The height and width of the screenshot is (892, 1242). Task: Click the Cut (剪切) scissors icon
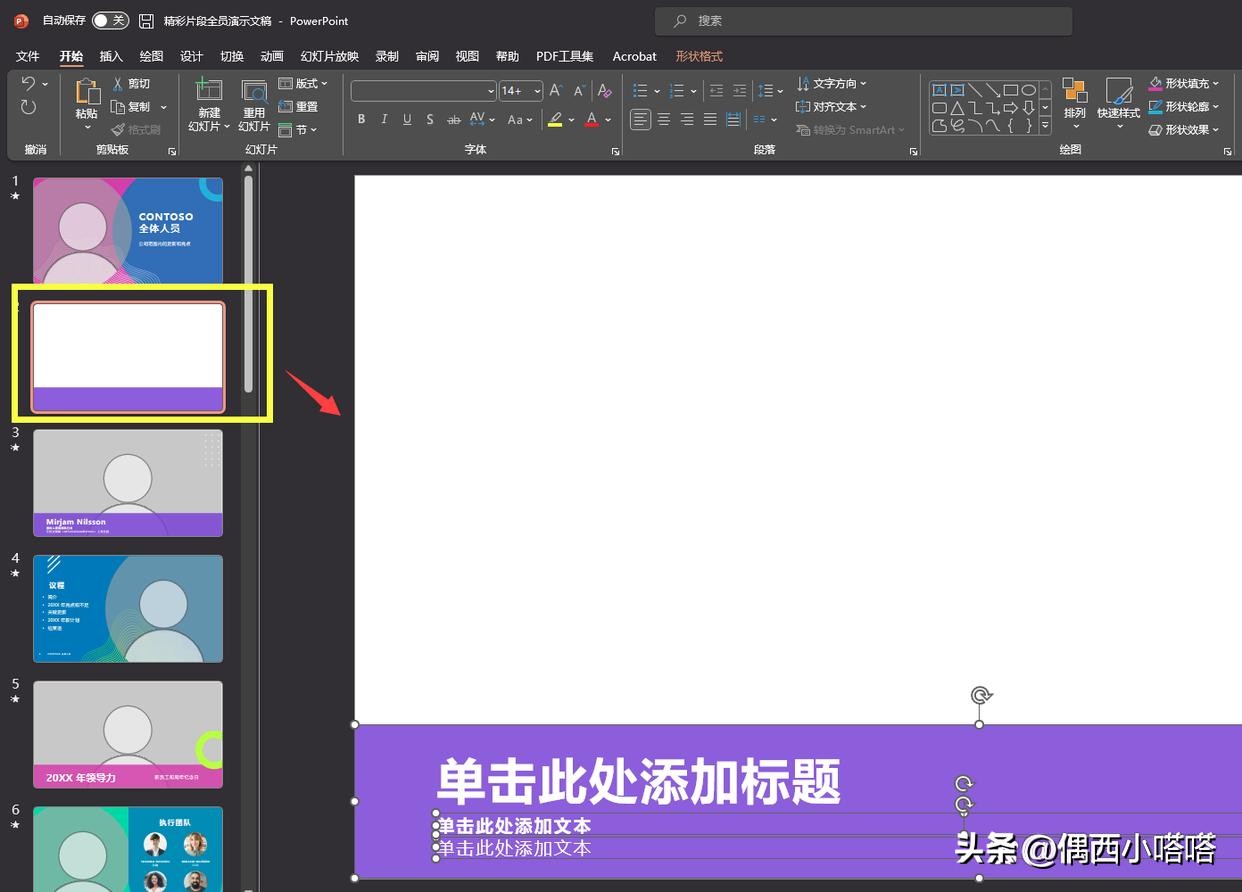coord(118,84)
